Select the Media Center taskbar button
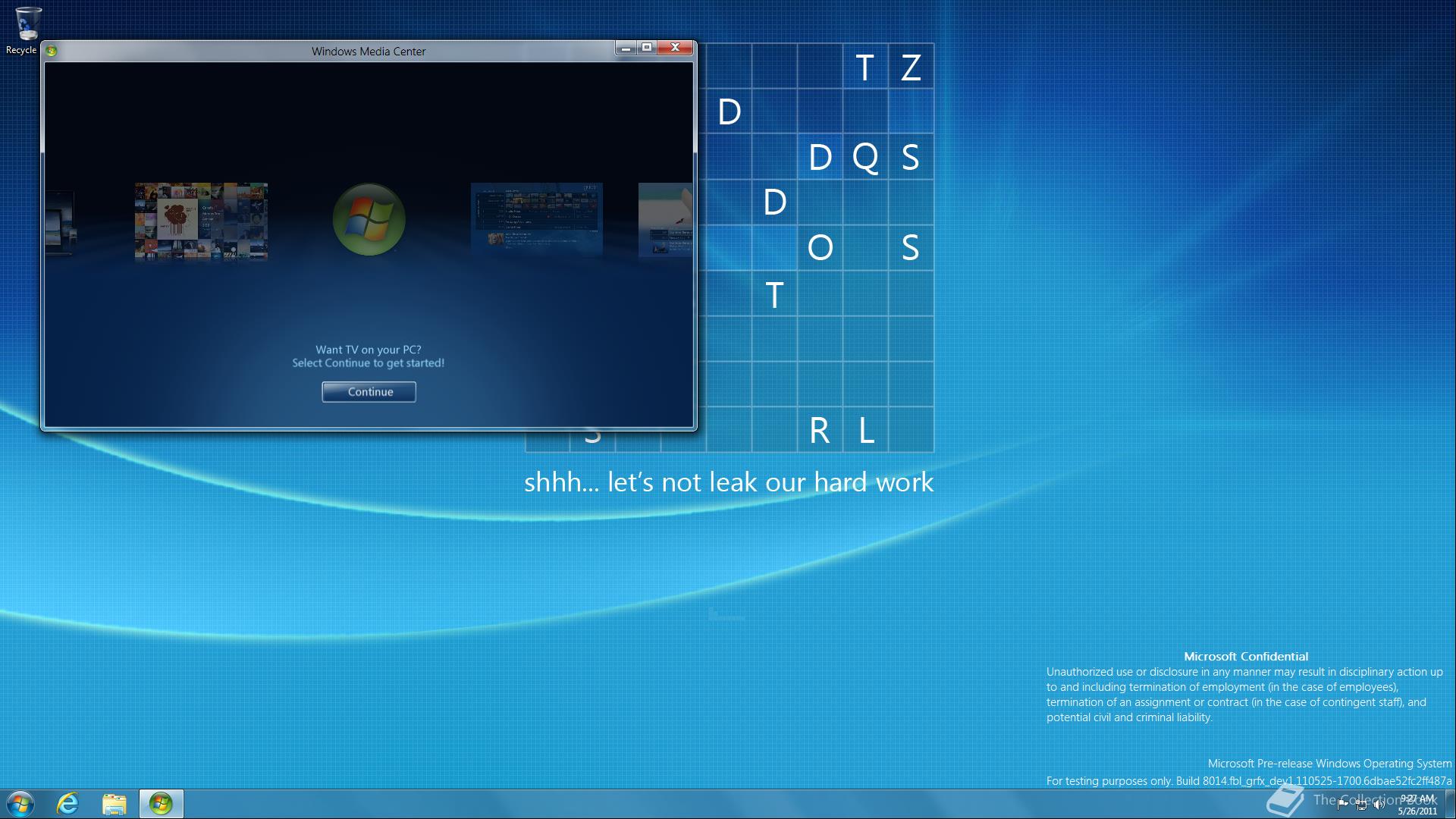 [161, 804]
